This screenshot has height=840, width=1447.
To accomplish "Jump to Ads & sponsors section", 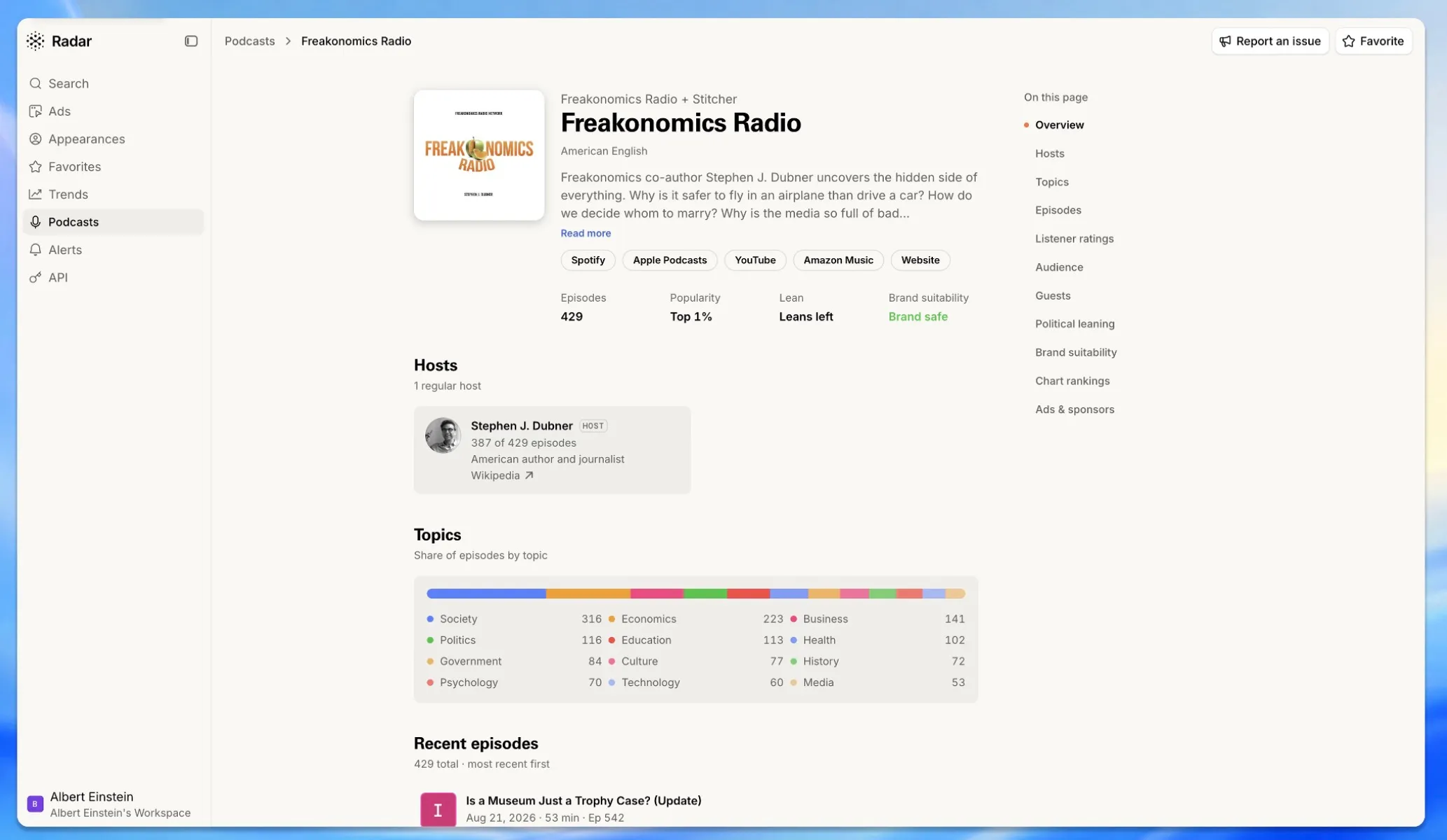I will coord(1074,409).
